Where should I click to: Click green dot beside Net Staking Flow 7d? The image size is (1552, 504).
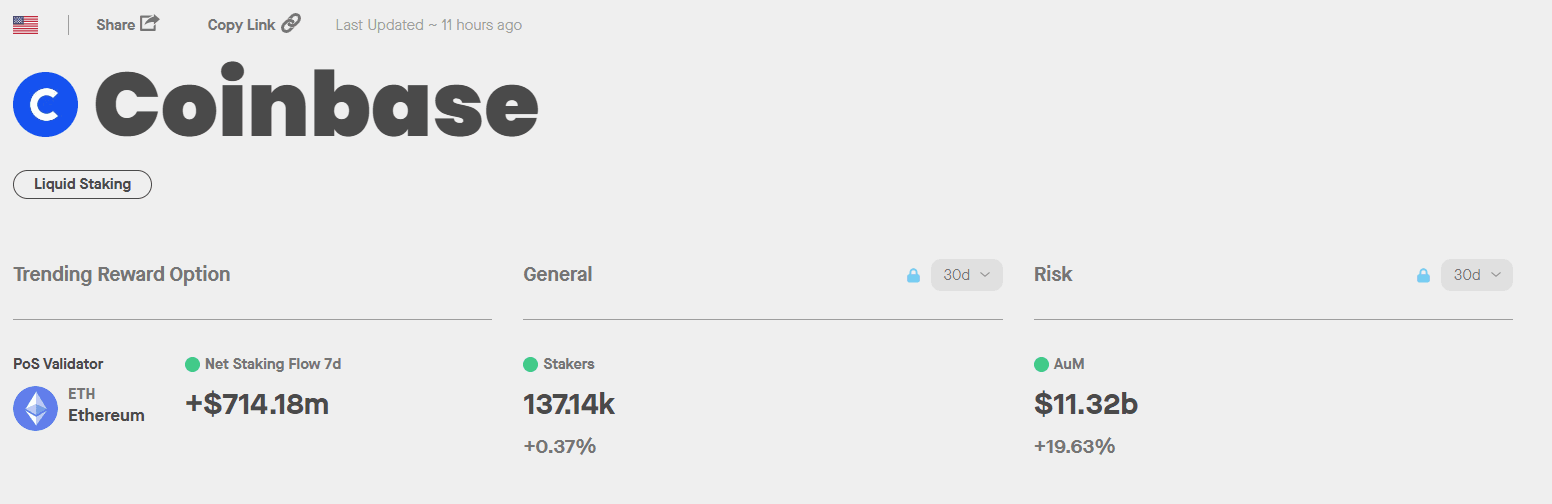pos(193,364)
